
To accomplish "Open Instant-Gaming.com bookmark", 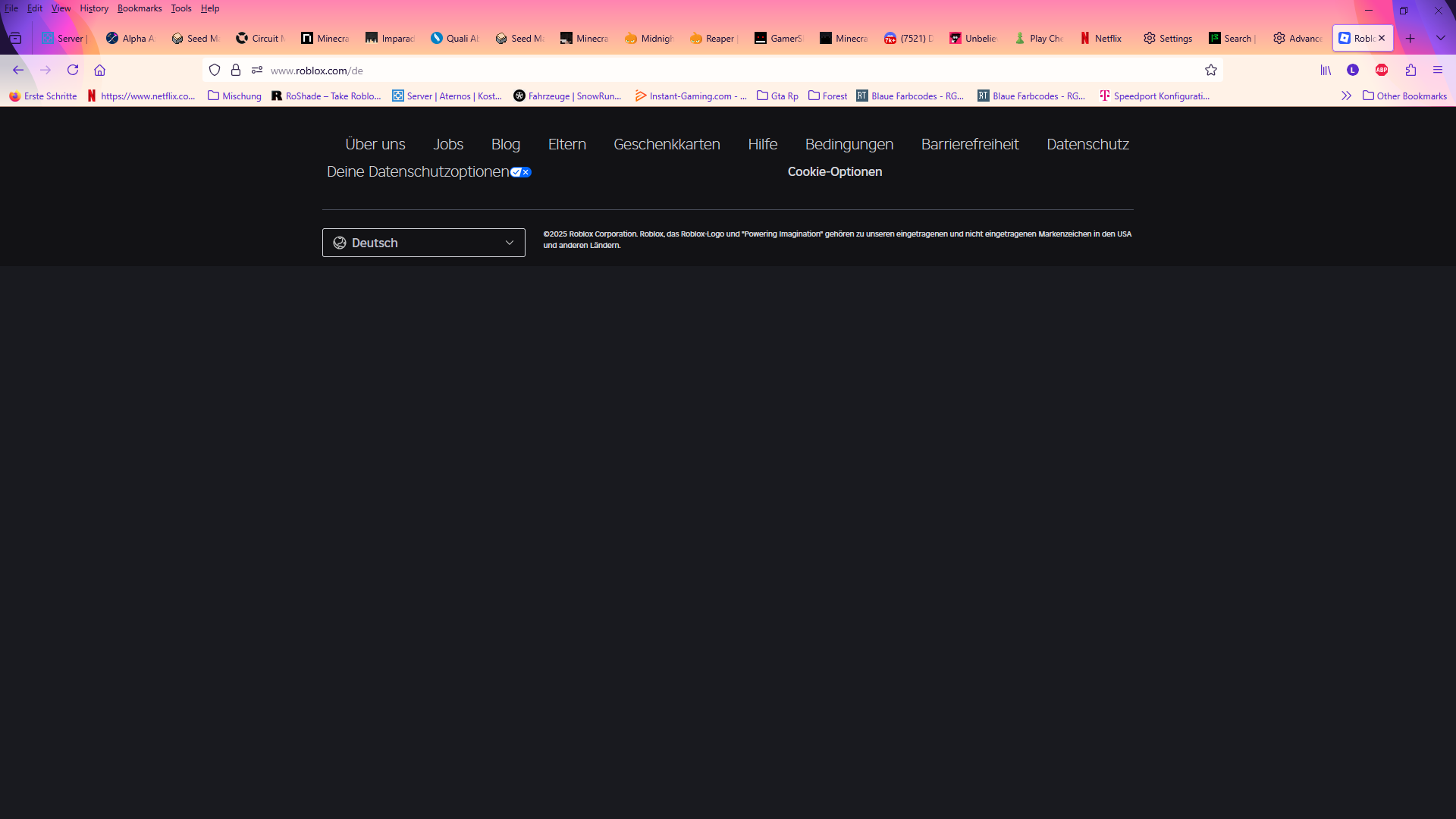I will point(691,96).
